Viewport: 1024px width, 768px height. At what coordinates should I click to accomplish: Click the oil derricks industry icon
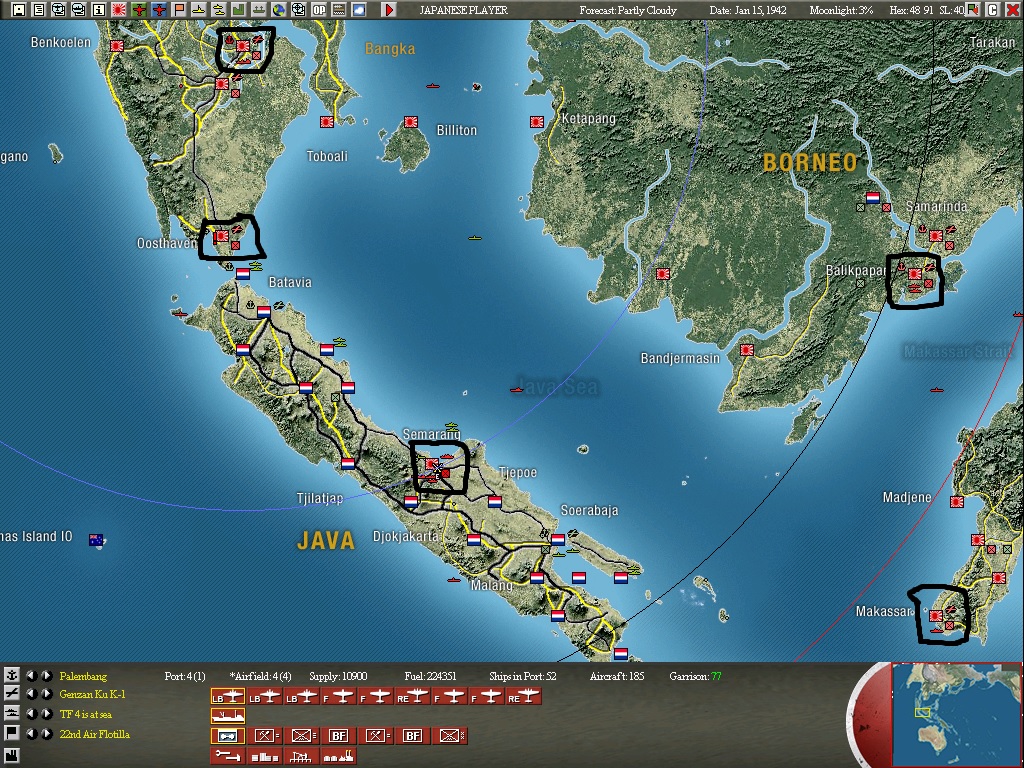301,756
